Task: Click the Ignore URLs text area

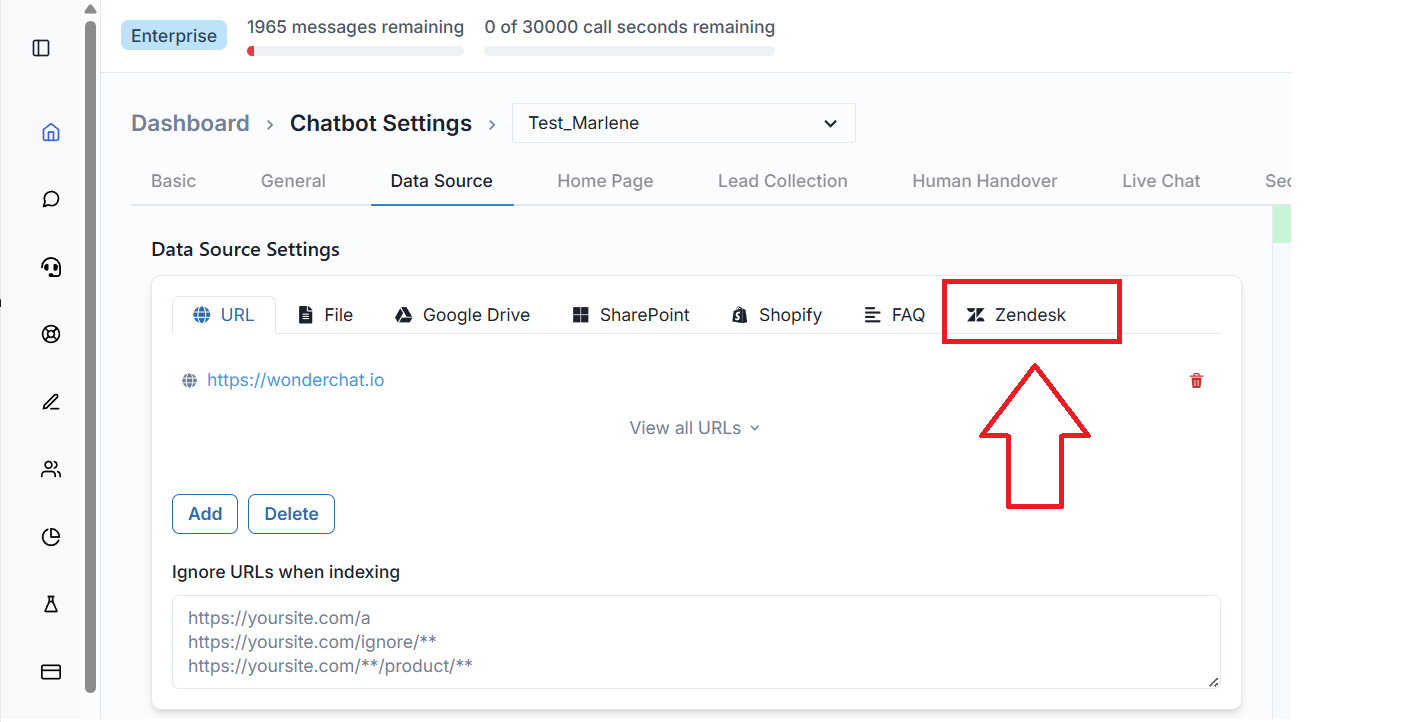Action: [x=695, y=642]
